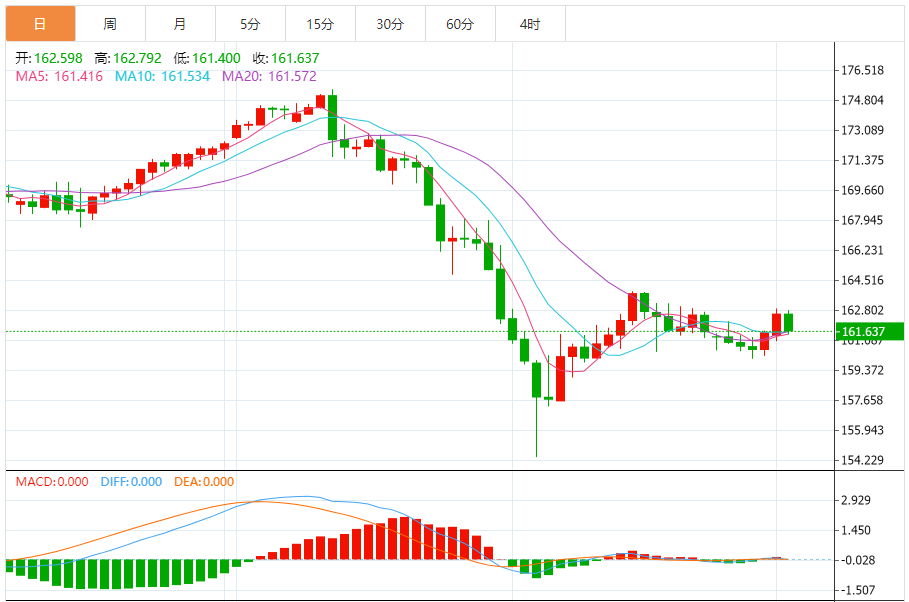Select the 30分 timeframe tab
The image size is (909, 602).
[390, 24]
